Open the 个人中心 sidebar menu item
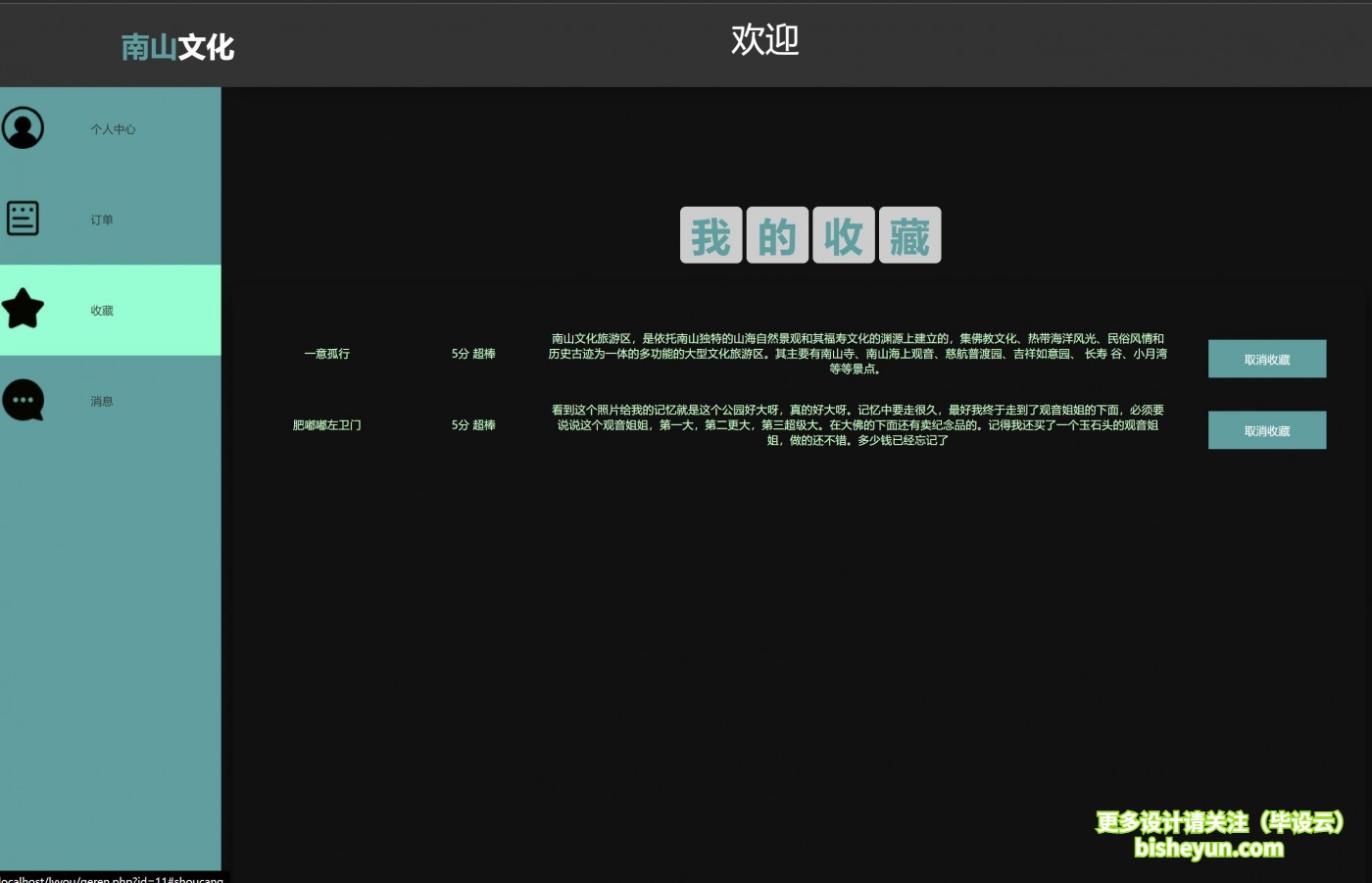Screen dimensions: 1372x883 (x=113, y=129)
